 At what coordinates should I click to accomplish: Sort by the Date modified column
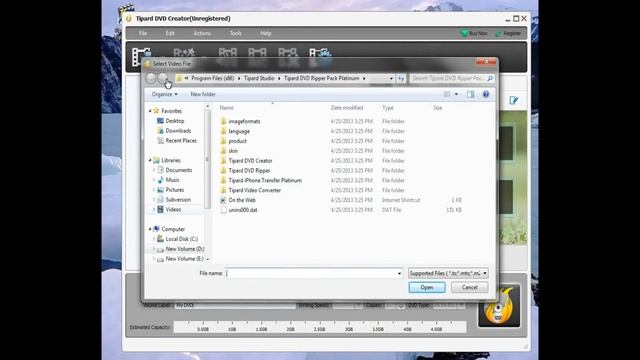coord(347,108)
